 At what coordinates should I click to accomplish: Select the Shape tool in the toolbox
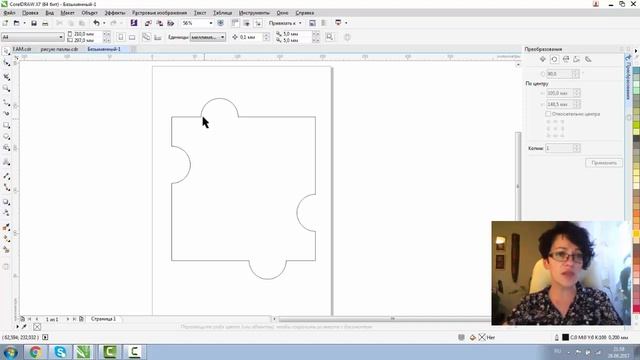point(7,62)
